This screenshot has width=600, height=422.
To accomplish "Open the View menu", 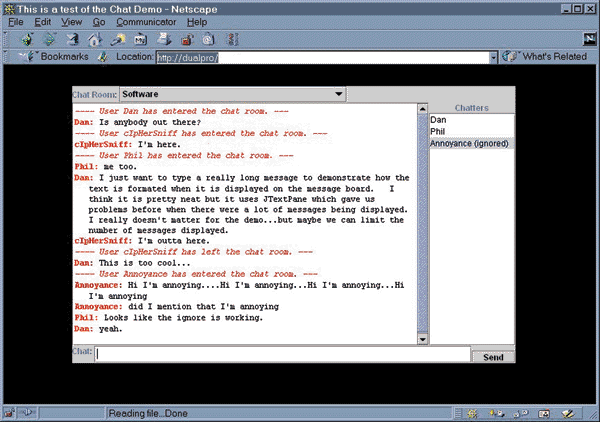I will (x=72, y=21).
